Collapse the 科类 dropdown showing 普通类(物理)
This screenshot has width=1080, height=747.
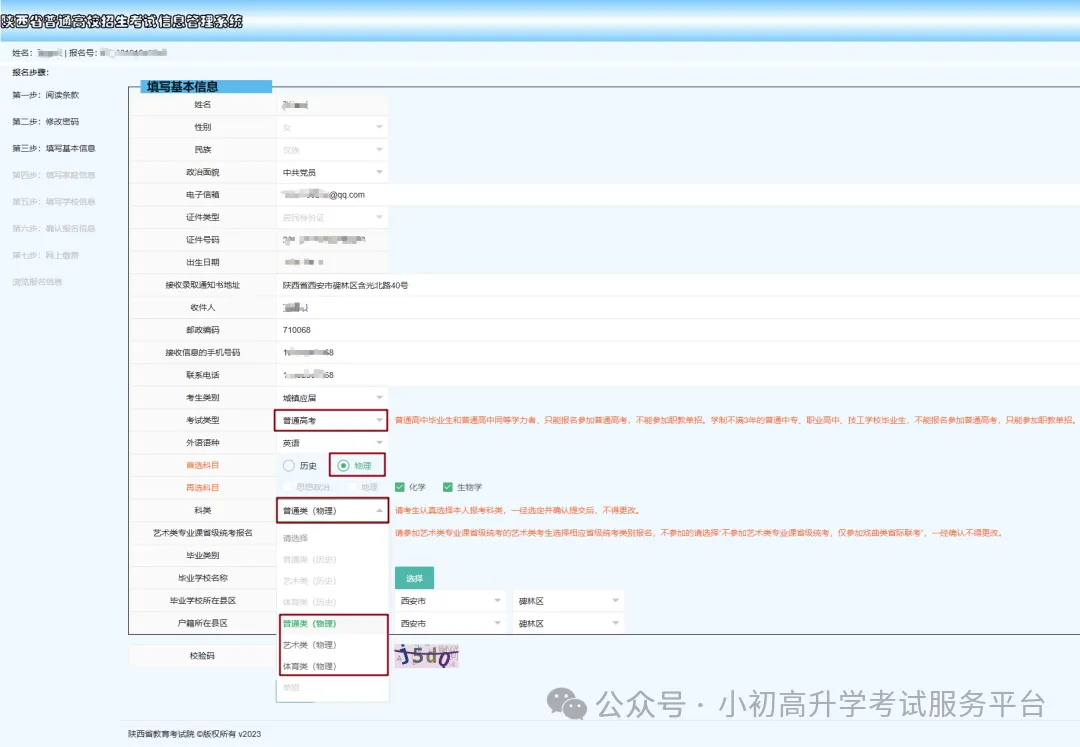tap(333, 511)
